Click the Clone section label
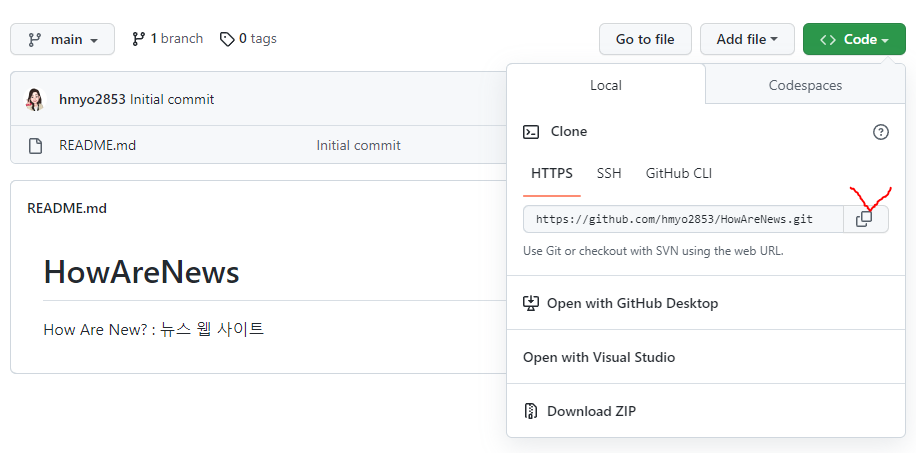Screen dimensions: 916x453 [x=568, y=132]
